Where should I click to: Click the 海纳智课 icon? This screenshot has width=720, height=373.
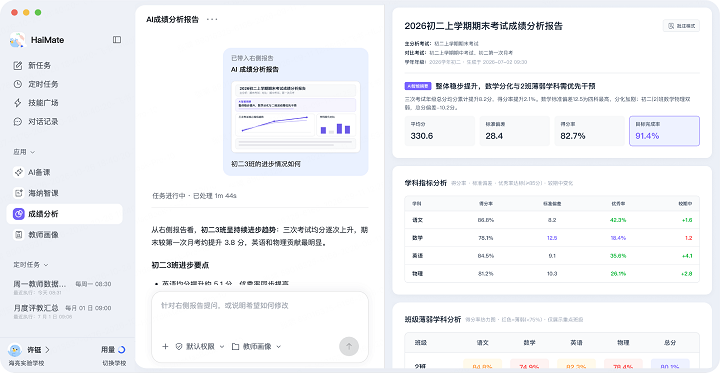pyautogui.click(x=18, y=193)
